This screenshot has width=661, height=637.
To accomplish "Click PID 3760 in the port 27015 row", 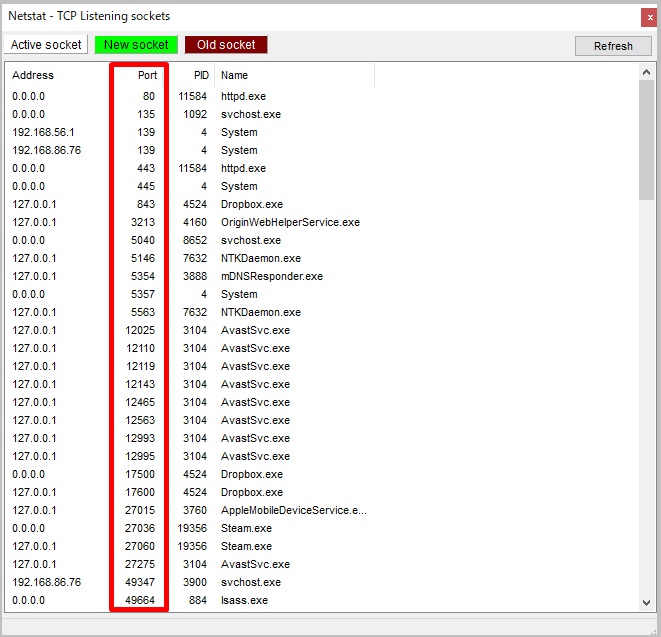I will pyautogui.click(x=195, y=510).
